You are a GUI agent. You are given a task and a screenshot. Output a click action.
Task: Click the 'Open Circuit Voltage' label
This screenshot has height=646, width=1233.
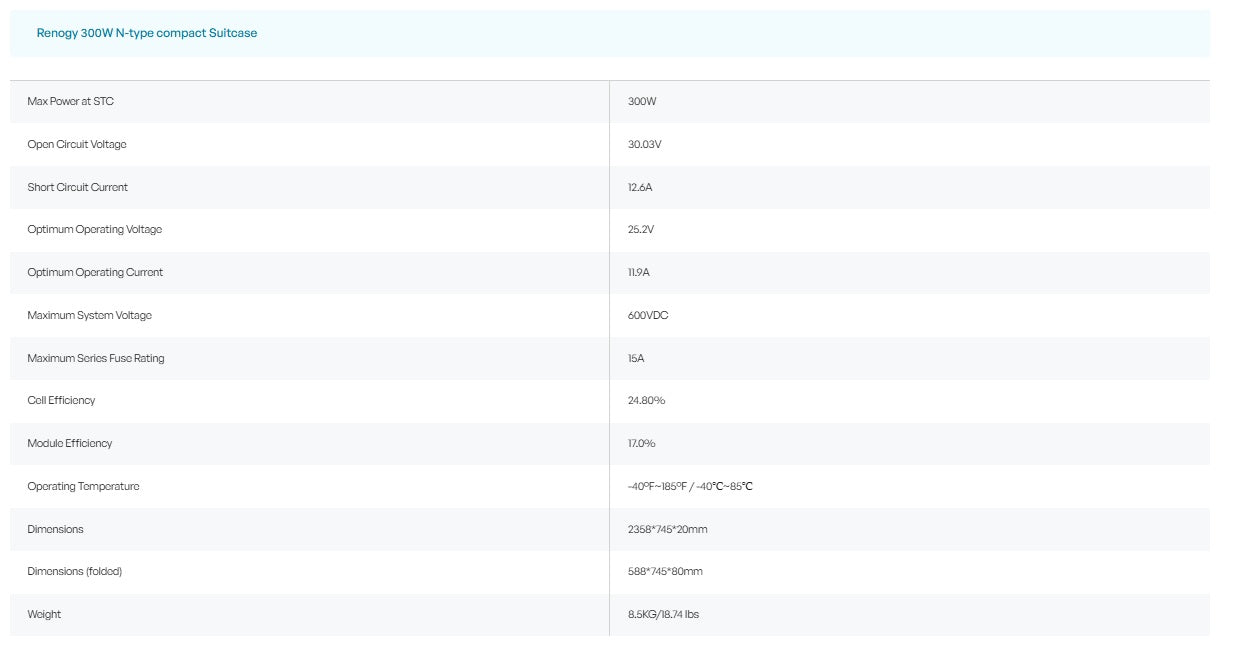point(77,145)
